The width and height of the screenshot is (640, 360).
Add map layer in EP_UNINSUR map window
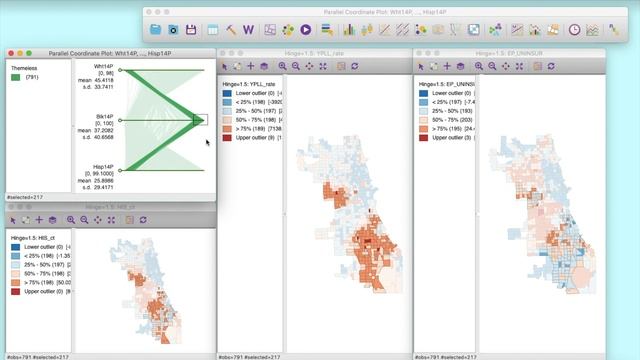pyautogui.click(x=447, y=66)
